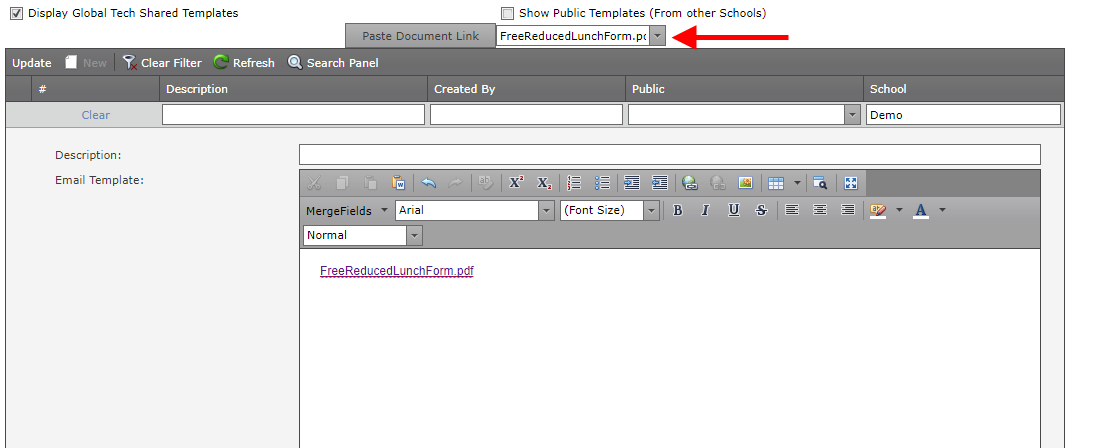Click the Copy icon in editor toolbar
The height and width of the screenshot is (448, 1101).
click(x=343, y=183)
